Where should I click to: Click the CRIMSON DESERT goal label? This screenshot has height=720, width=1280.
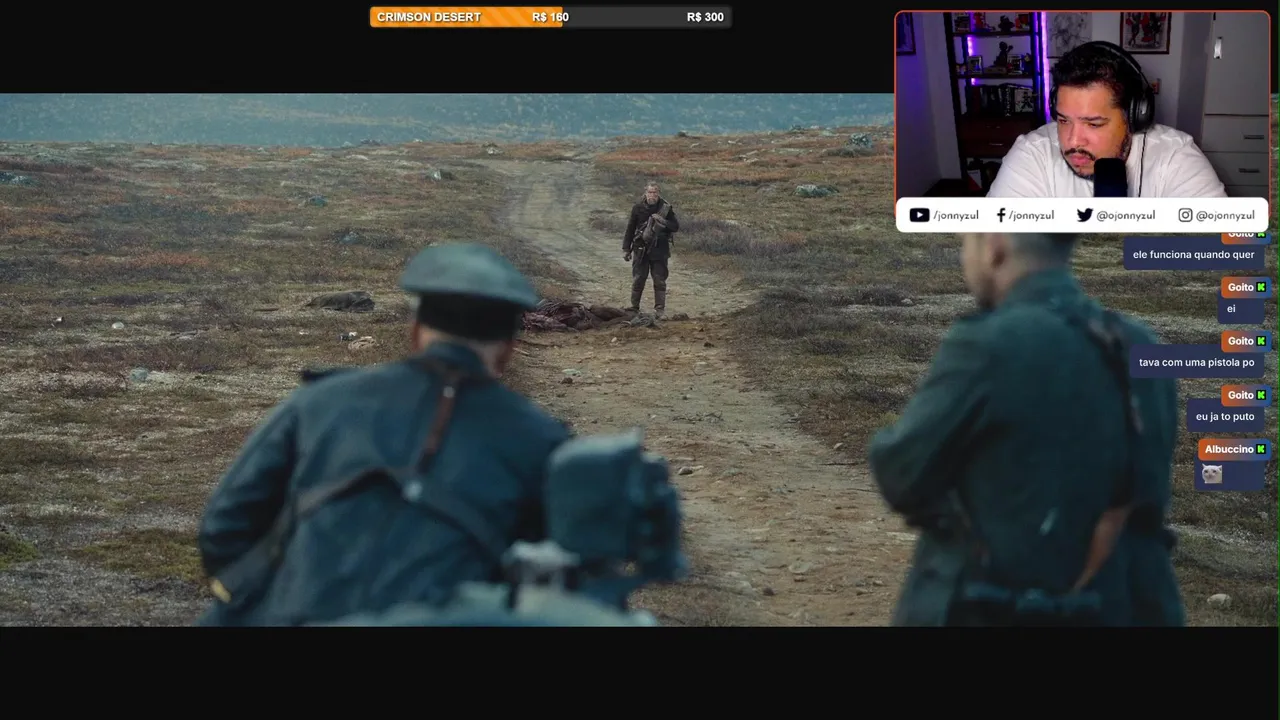pyautogui.click(x=429, y=17)
